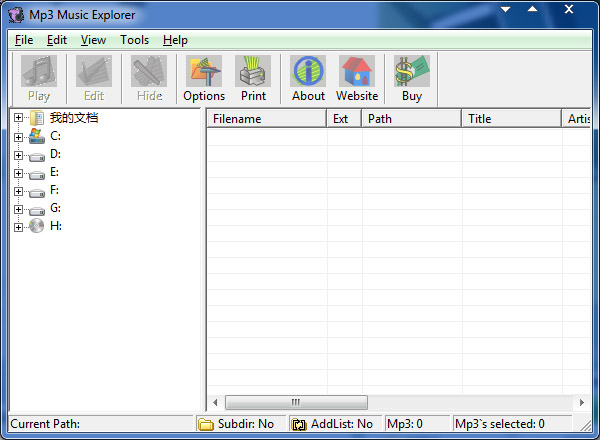Click the Subdir folder icon in status bar
The width and height of the screenshot is (600, 440).
pyautogui.click(x=206, y=424)
